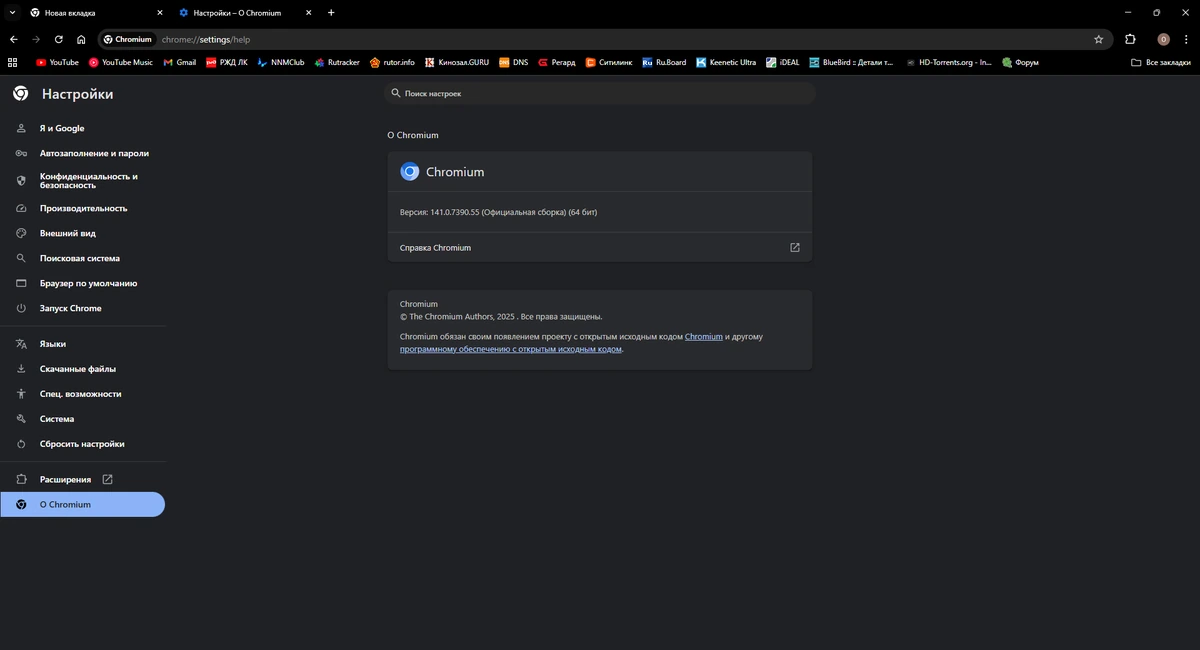The height and width of the screenshot is (650, 1200).
Task: Reload the page with refresh icon
Action: coord(59,39)
